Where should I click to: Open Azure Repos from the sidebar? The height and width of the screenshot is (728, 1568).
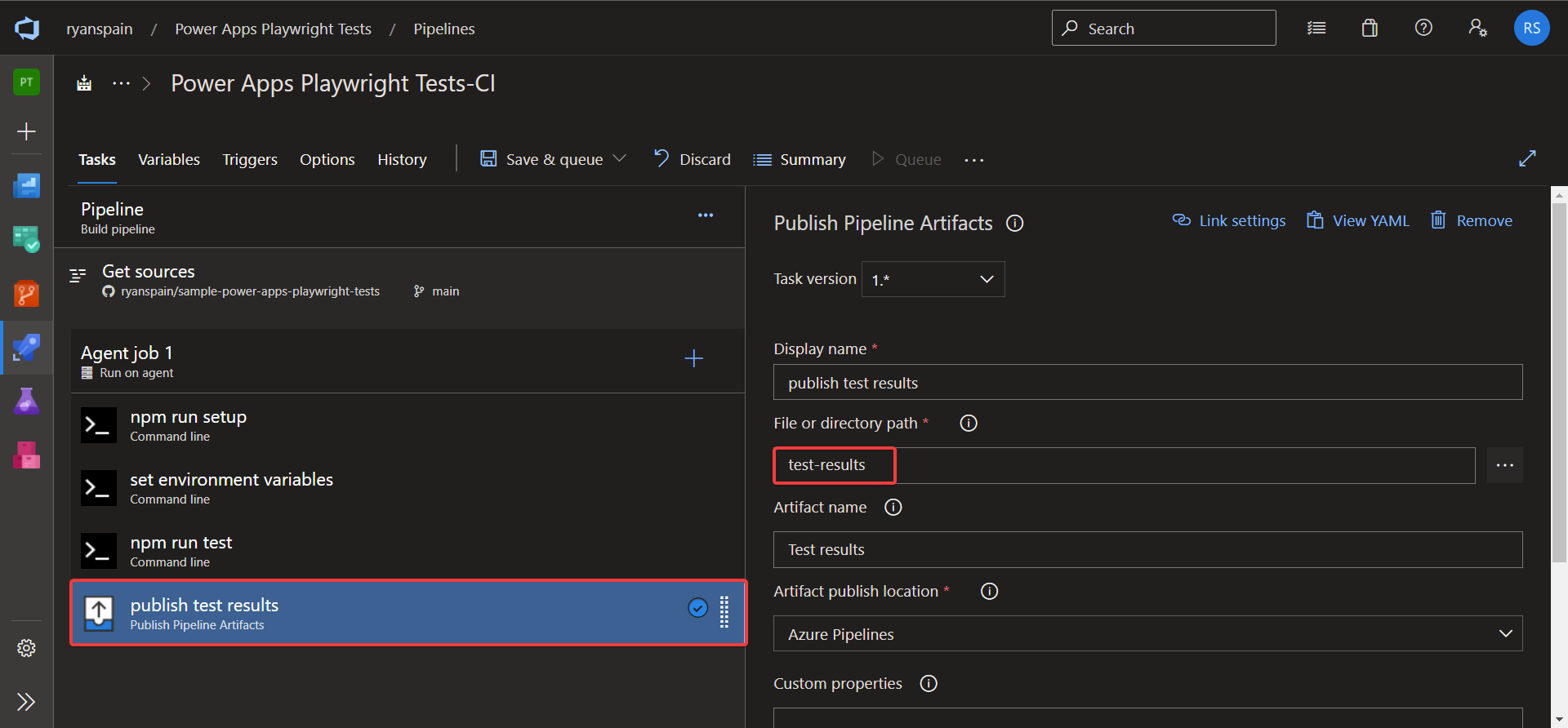click(27, 293)
